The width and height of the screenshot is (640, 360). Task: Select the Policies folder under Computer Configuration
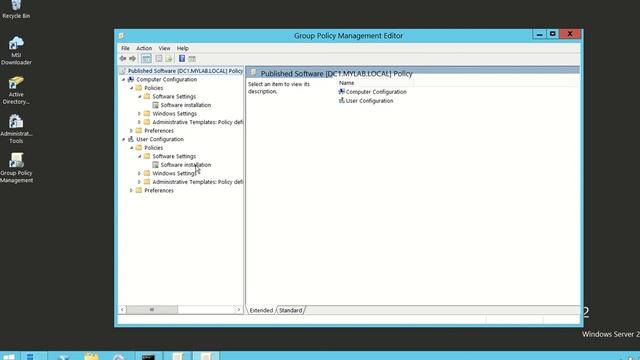[153, 88]
